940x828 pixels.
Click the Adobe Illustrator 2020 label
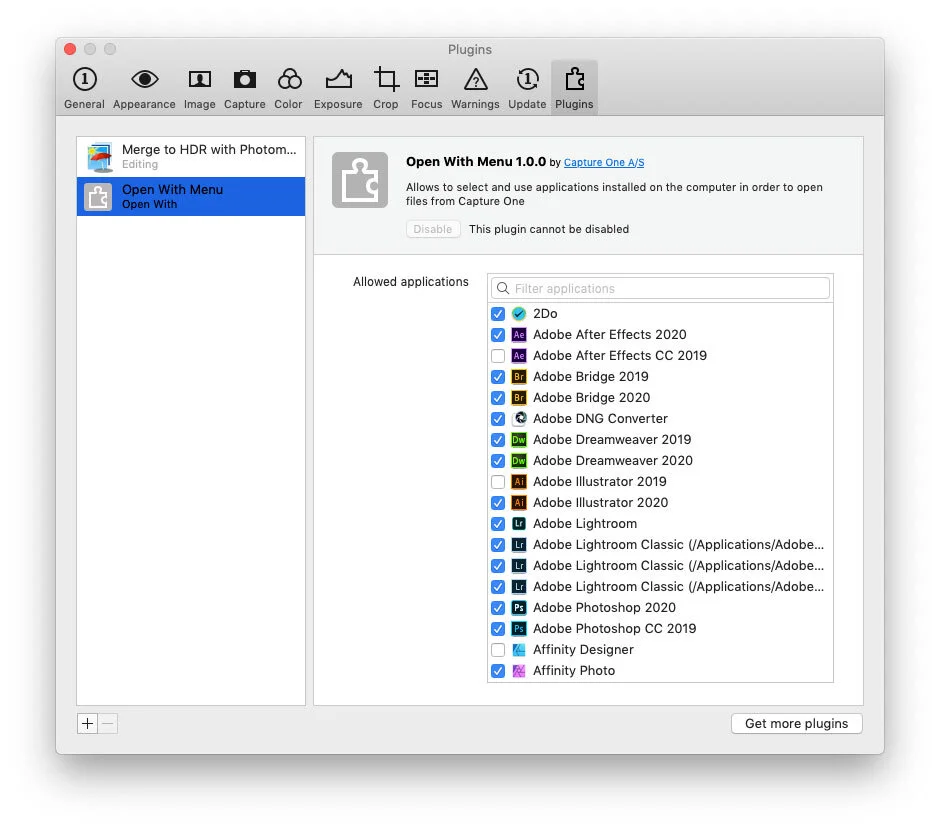click(x=600, y=502)
